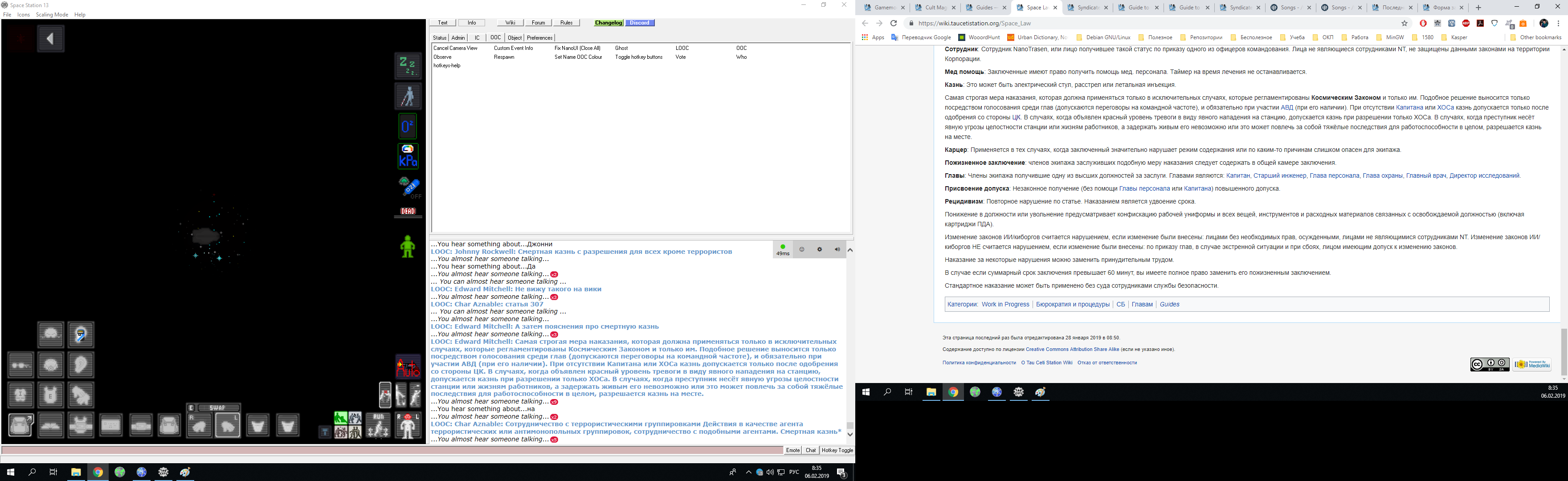Image resolution: width=1568 pixels, height=481 pixels.
Task: Click the blue Discord button
Action: click(x=640, y=23)
